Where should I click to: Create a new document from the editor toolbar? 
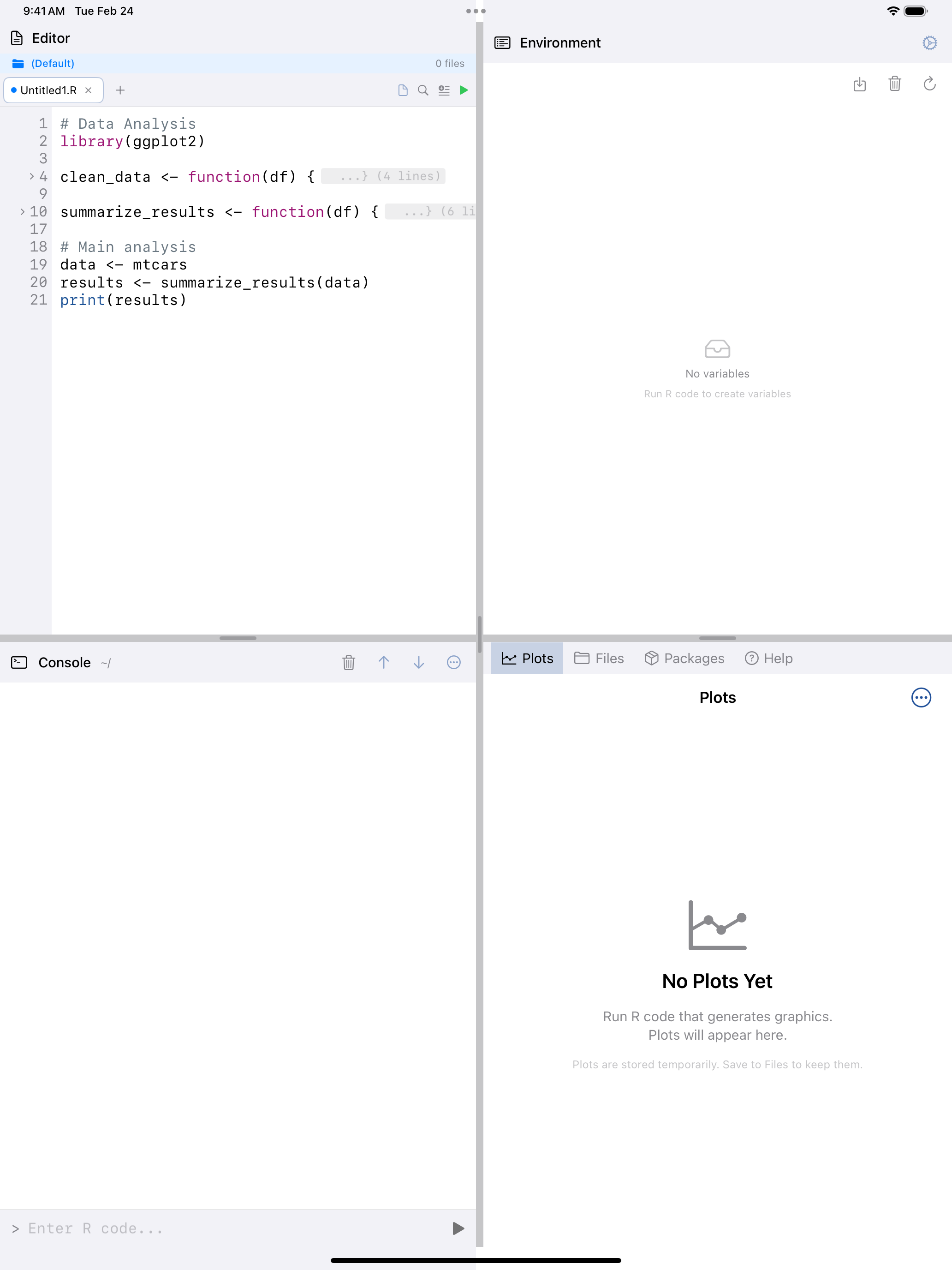click(x=403, y=90)
